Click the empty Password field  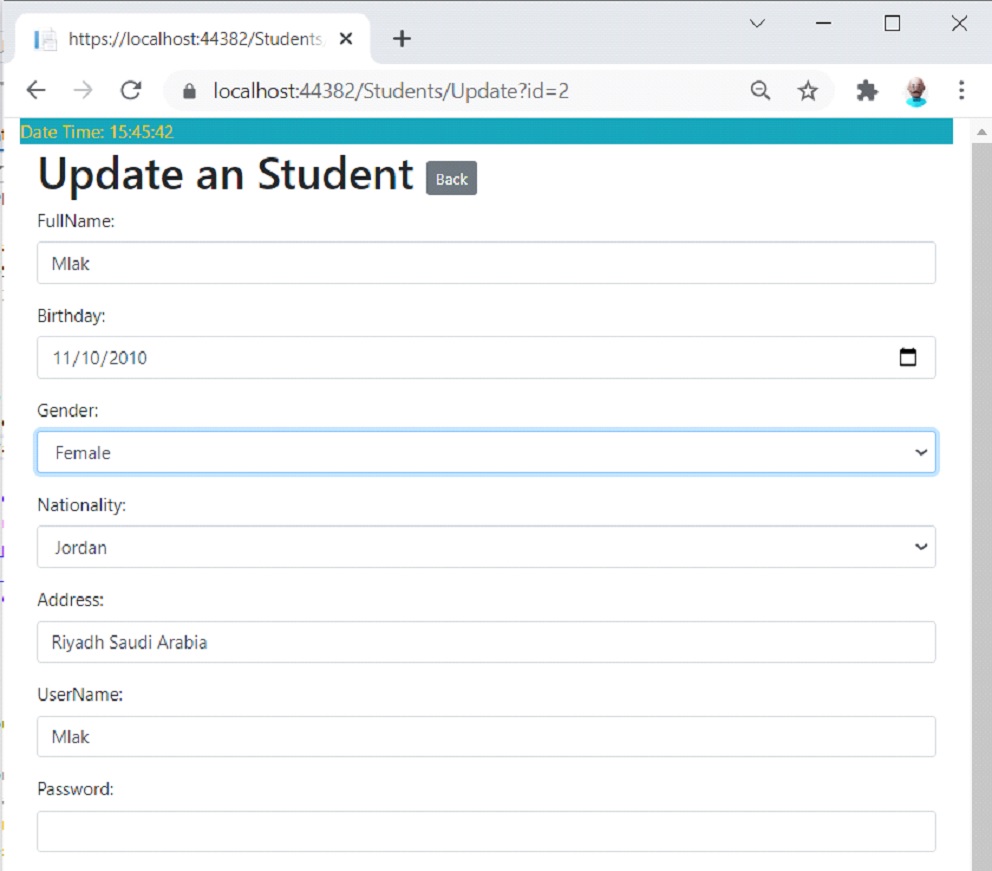click(486, 831)
